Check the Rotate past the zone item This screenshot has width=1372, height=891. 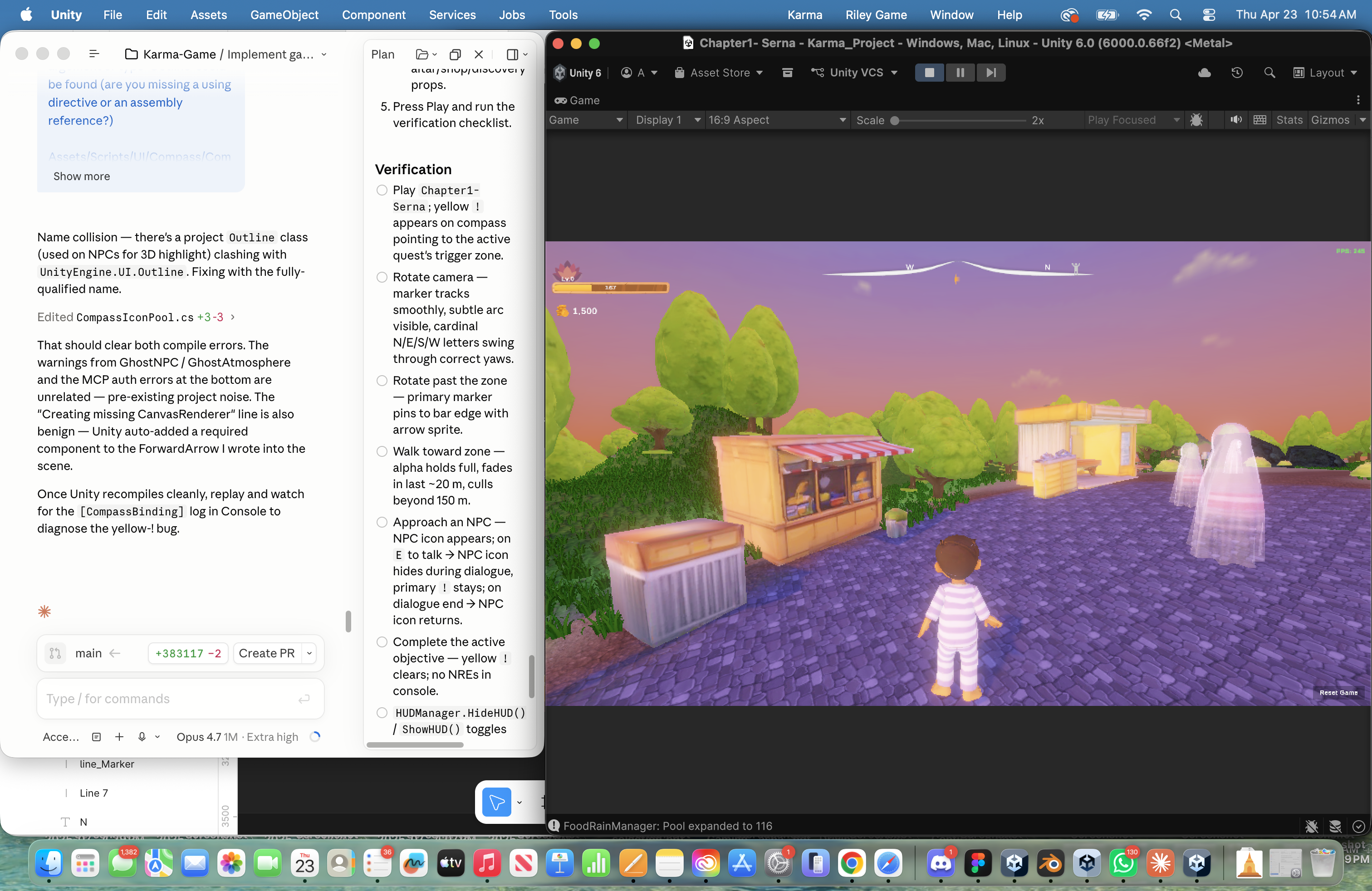[382, 380]
